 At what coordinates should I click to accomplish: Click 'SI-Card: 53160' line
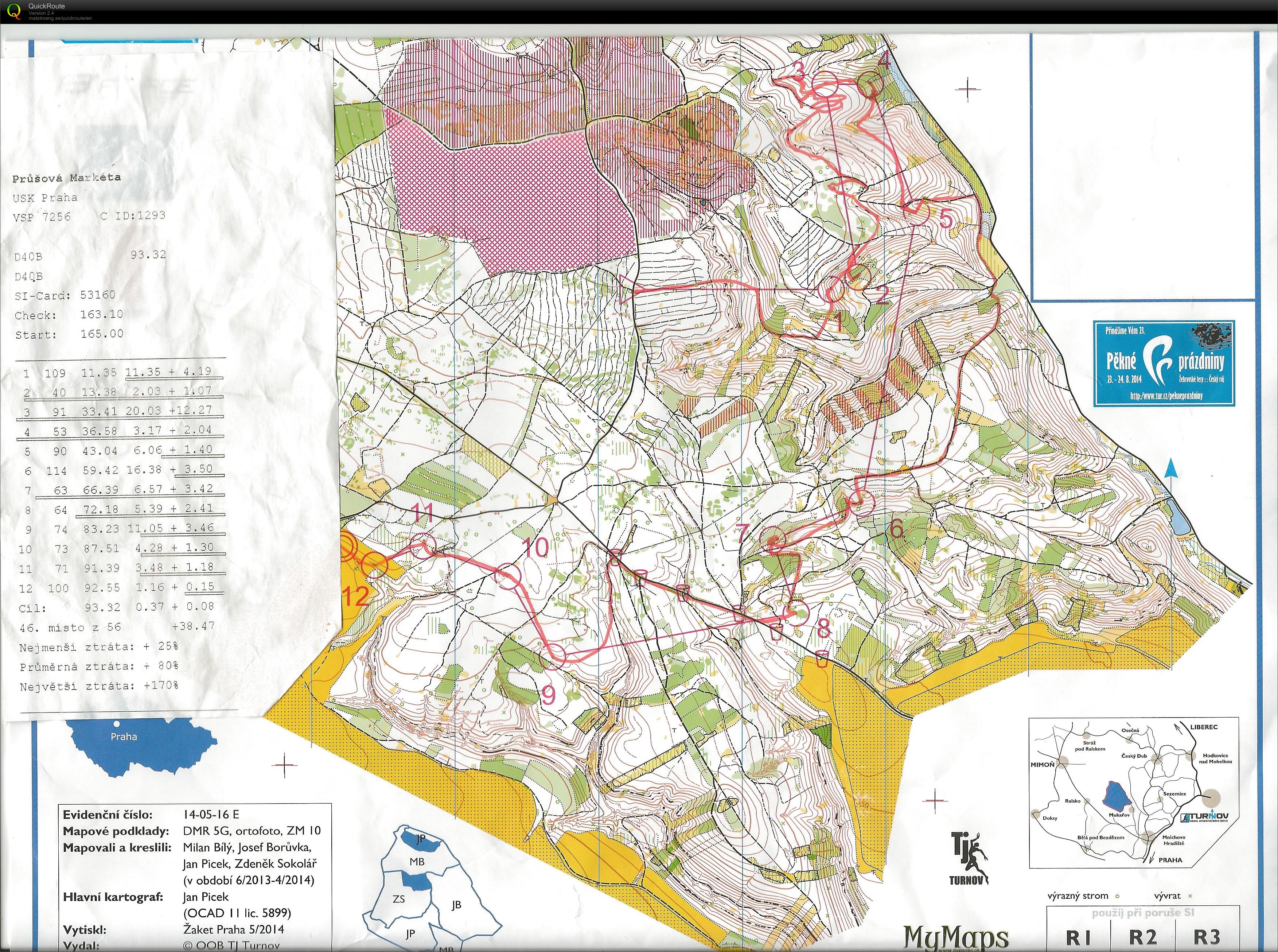coord(65,295)
